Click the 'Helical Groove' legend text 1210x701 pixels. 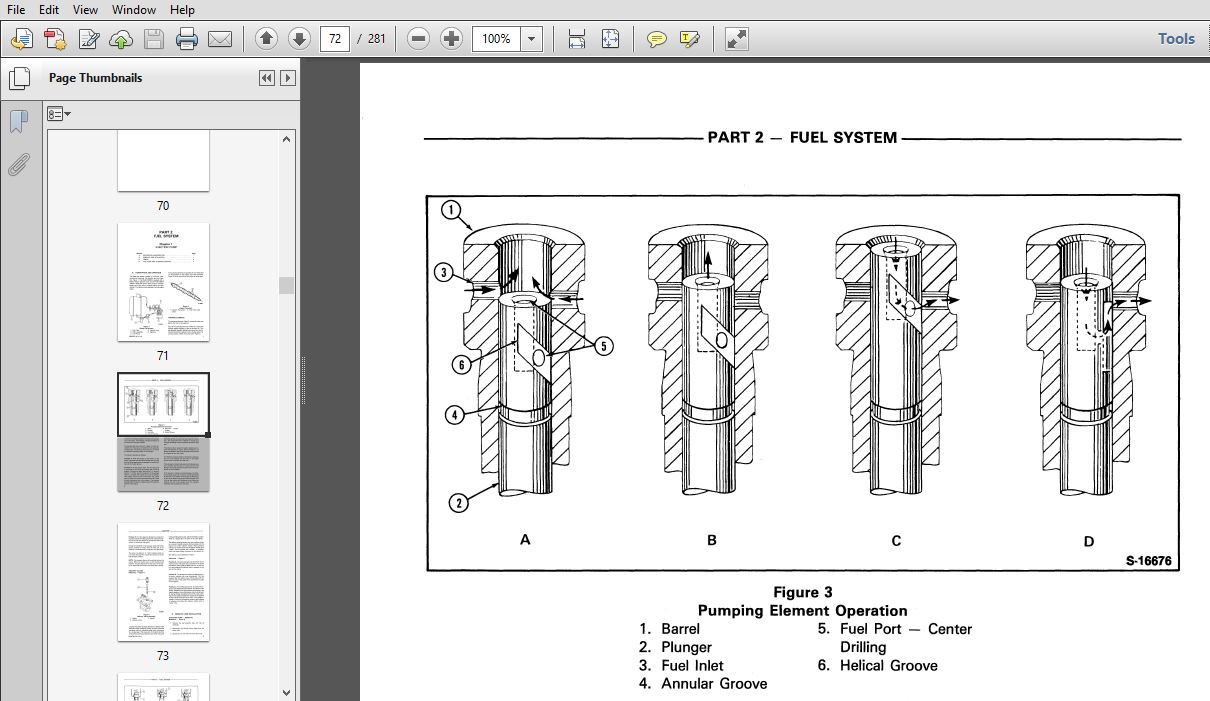889,665
